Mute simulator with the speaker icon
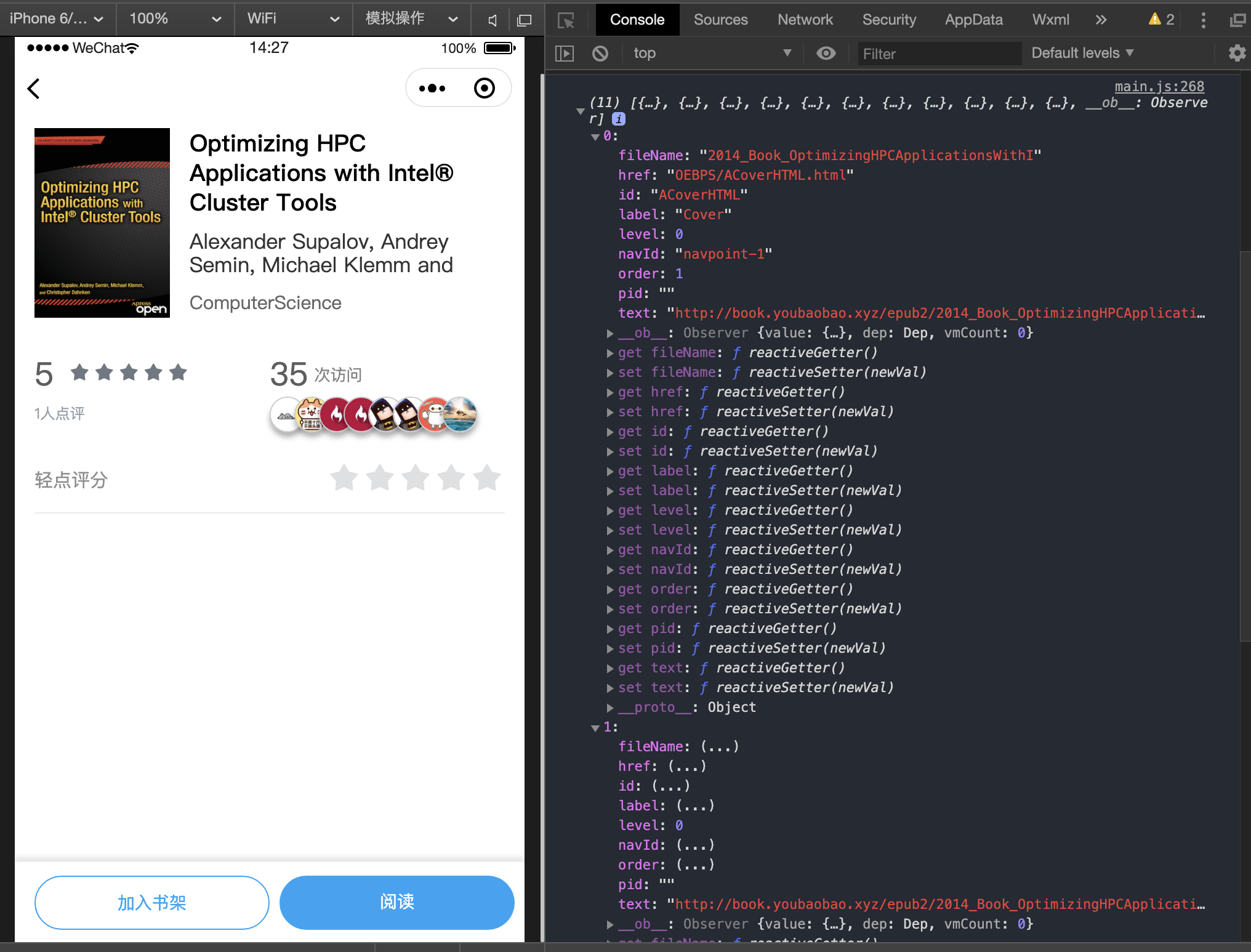The width and height of the screenshot is (1251, 952). click(x=492, y=20)
